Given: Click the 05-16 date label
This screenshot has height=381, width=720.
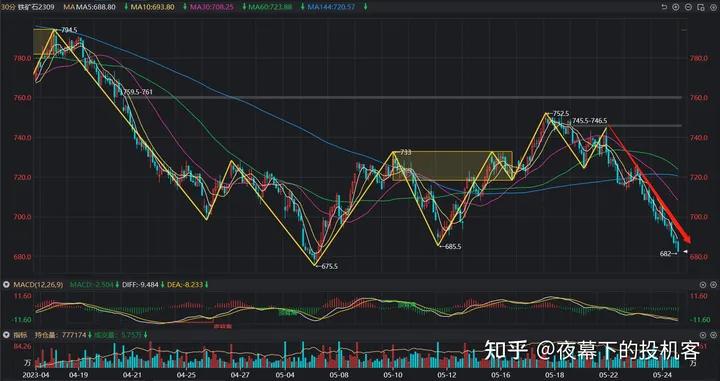Looking at the screenshot, I should point(501,375).
